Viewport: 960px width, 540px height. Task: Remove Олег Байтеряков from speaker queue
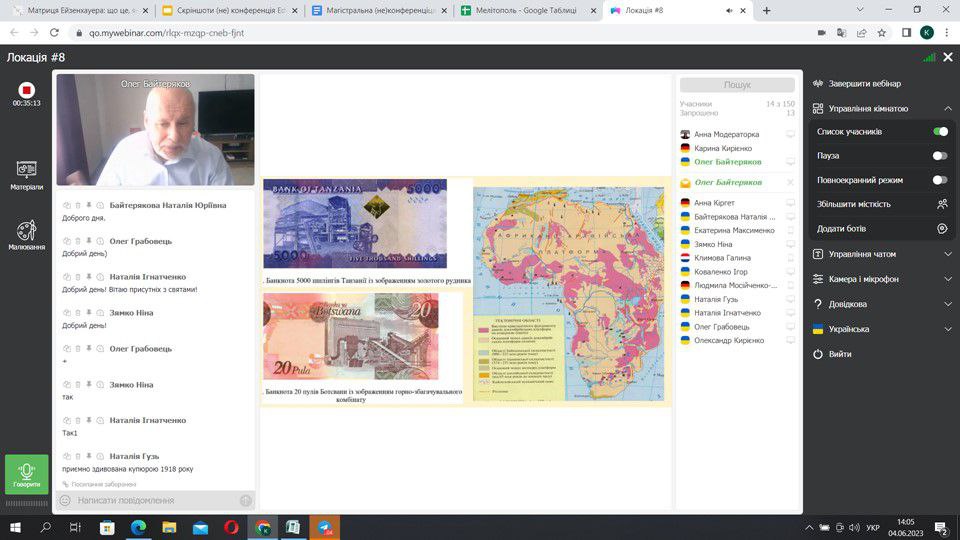[790, 182]
